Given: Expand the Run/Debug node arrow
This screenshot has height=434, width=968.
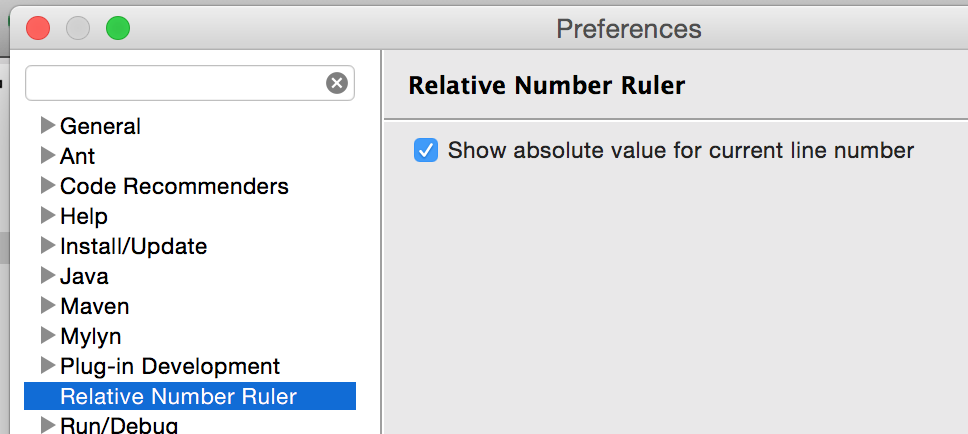Looking at the screenshot, I should 48,425.
